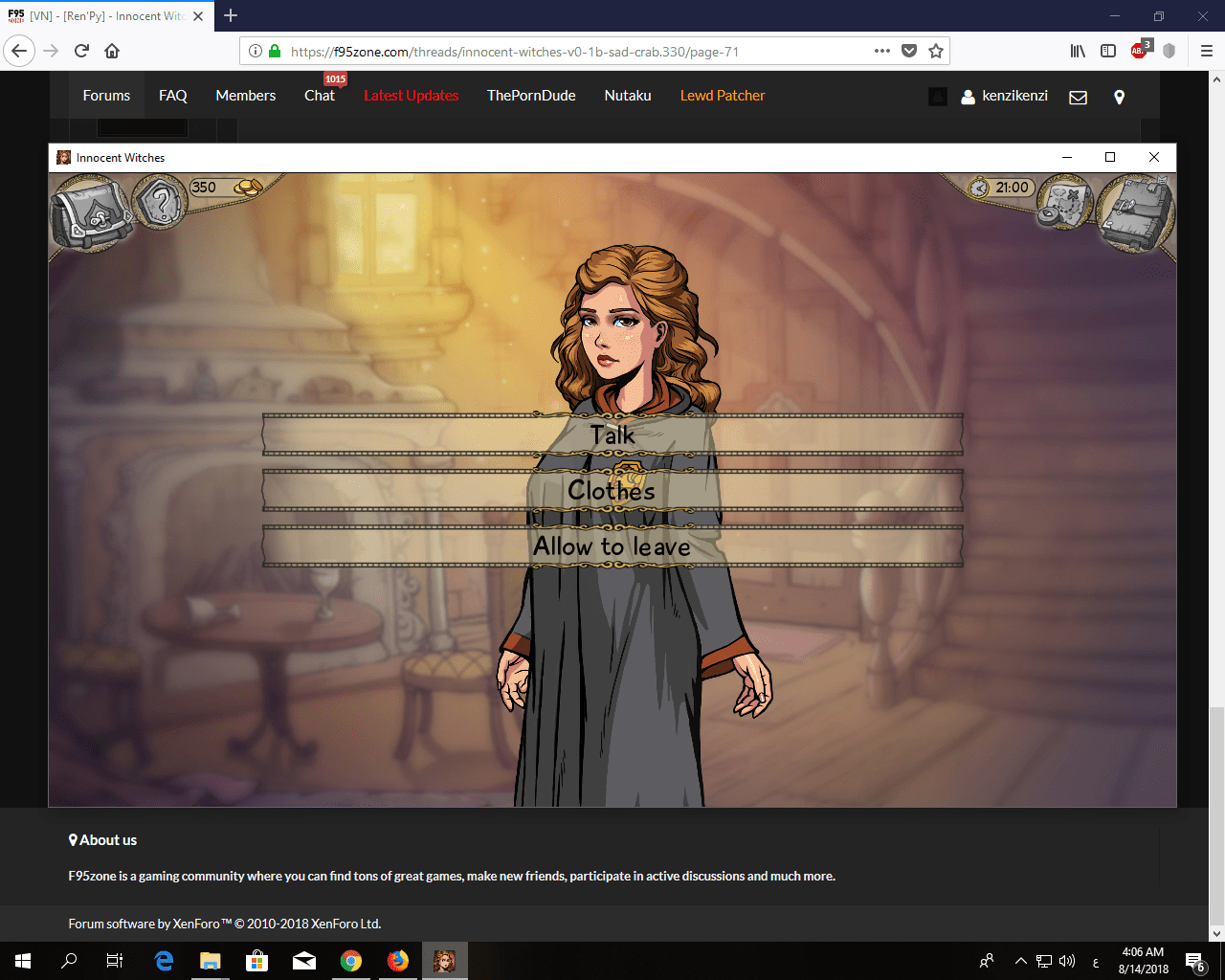Launch Microsoft Edge from taskbar
The height and width of the screenshot is (980, 1225).
164,961
